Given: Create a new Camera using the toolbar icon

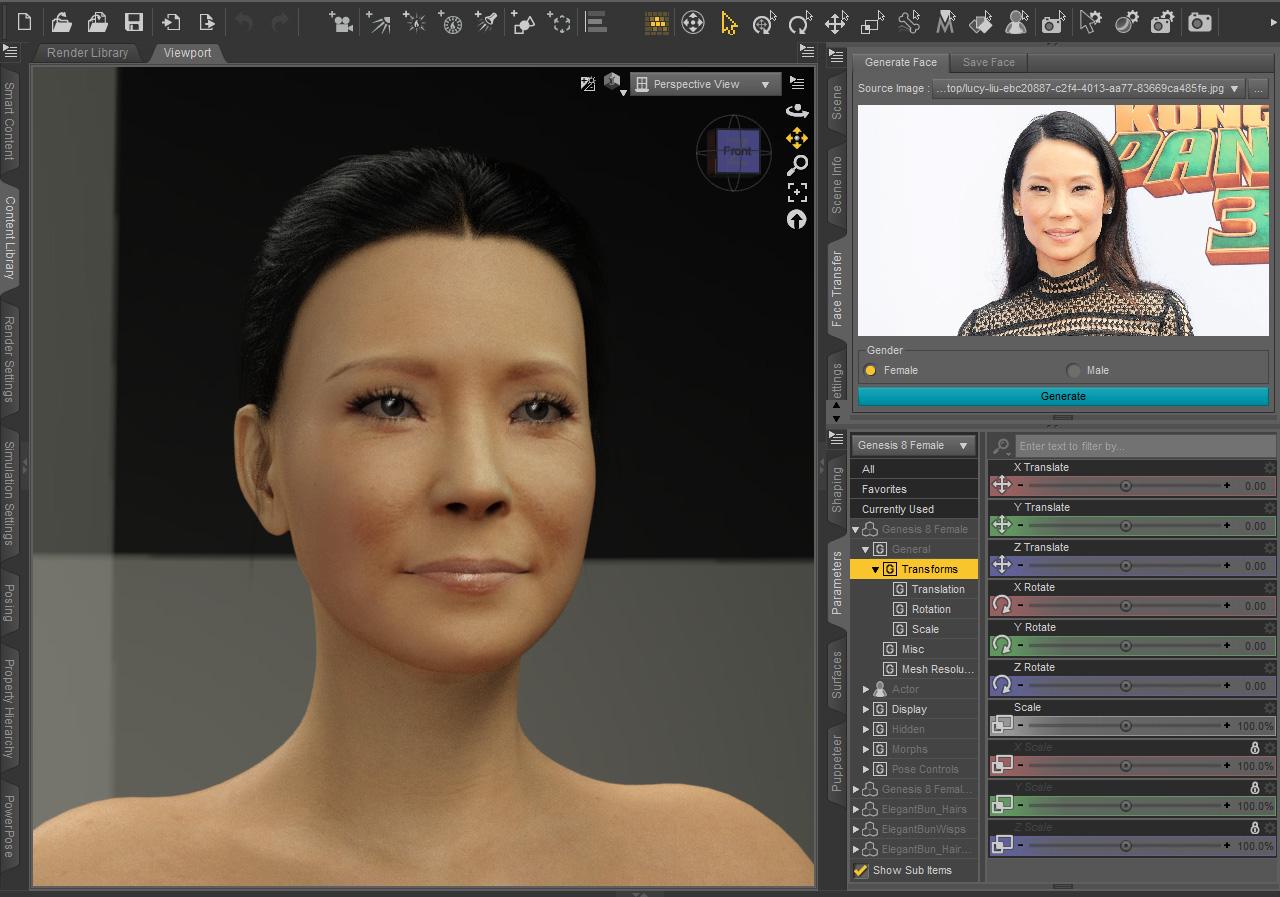Looking at the screenshot, I should 340,22.
